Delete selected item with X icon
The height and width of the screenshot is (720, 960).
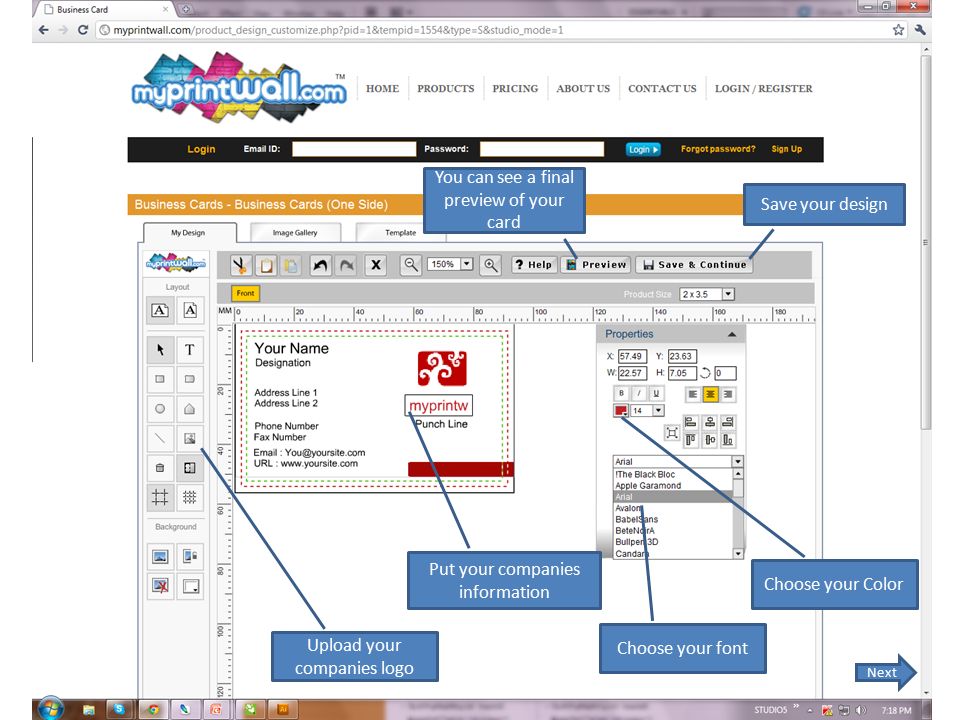376,265
